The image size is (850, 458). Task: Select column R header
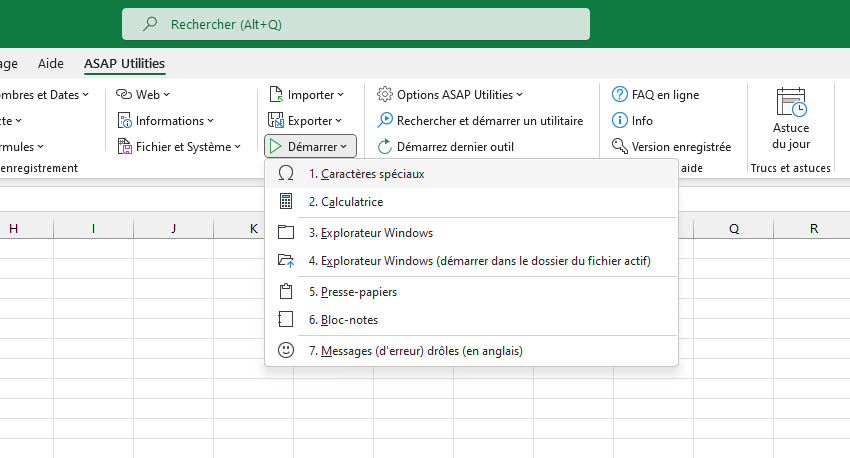812,229
